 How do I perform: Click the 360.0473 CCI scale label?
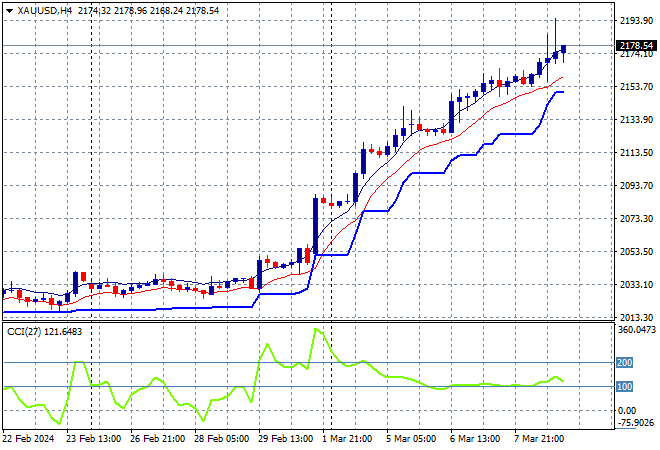click(637, 329)
